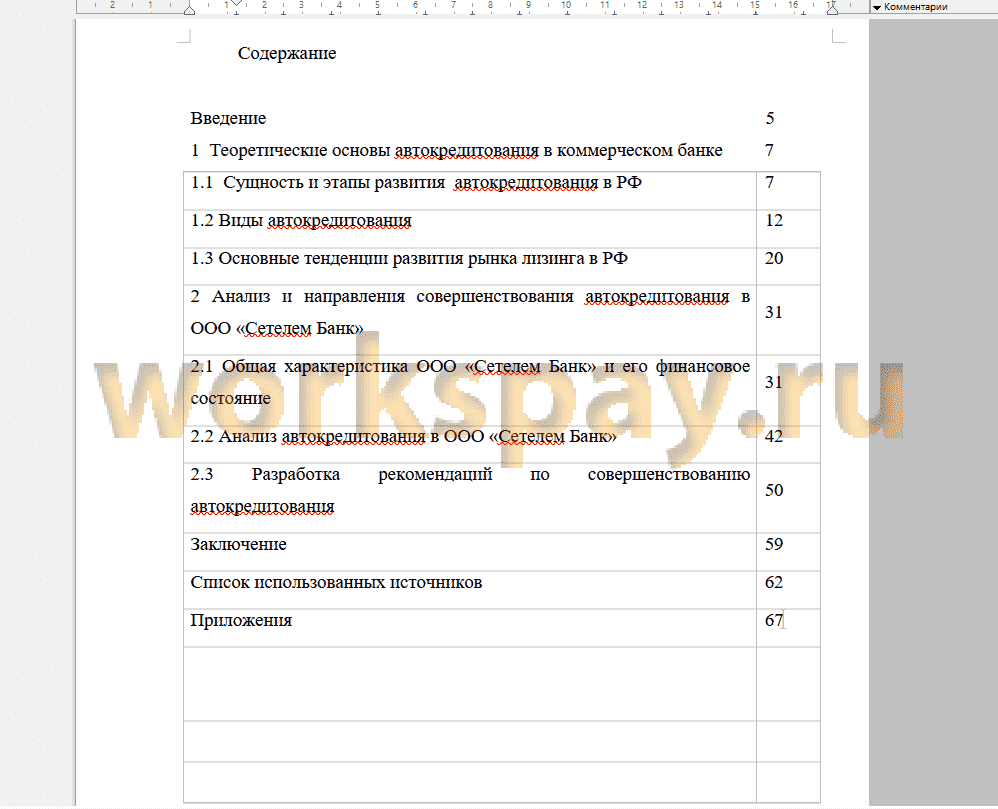Click page number 7 for chapter 1 line

coord(770,150)
